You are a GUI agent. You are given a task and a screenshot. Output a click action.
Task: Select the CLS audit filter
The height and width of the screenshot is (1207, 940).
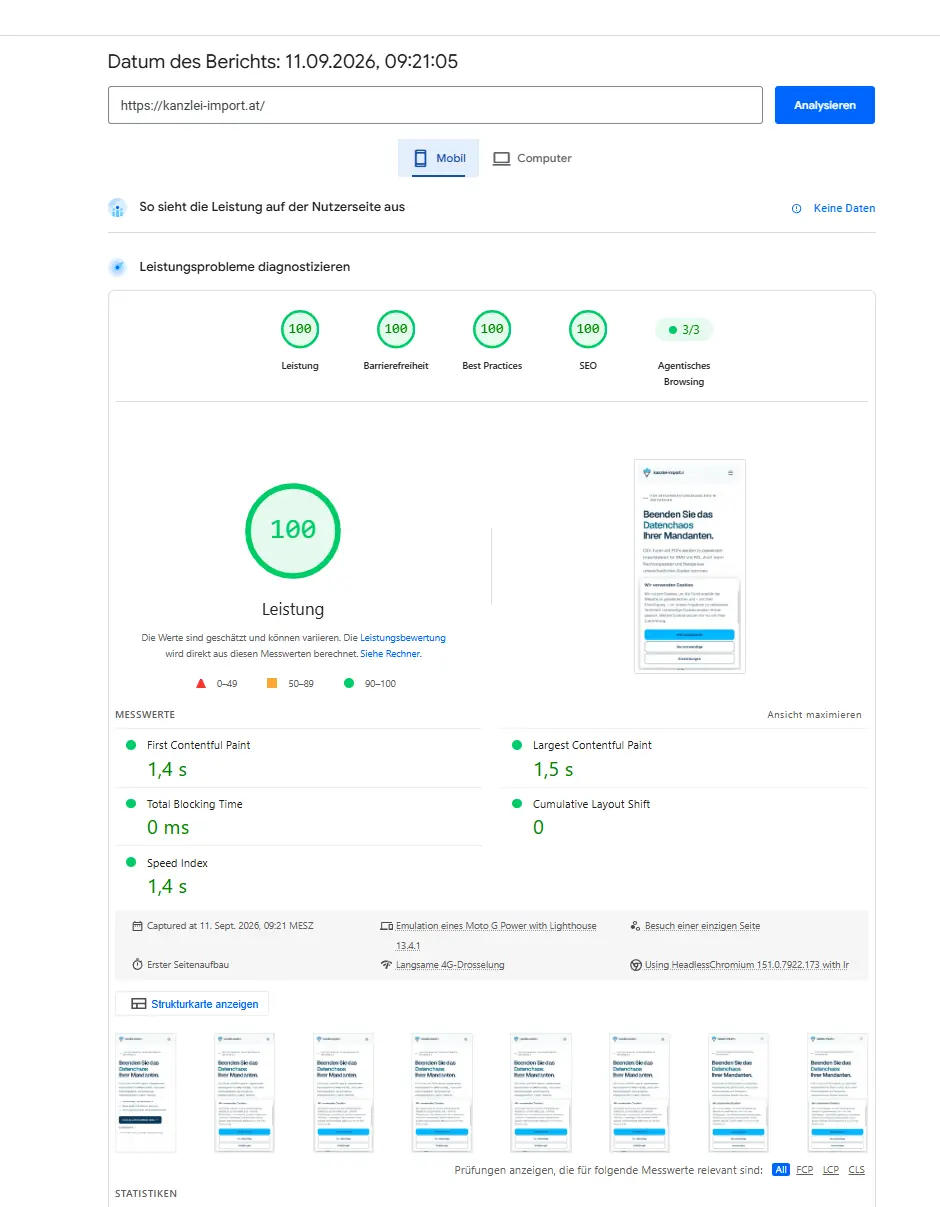pyautogui.click(x=857, y=1170)
